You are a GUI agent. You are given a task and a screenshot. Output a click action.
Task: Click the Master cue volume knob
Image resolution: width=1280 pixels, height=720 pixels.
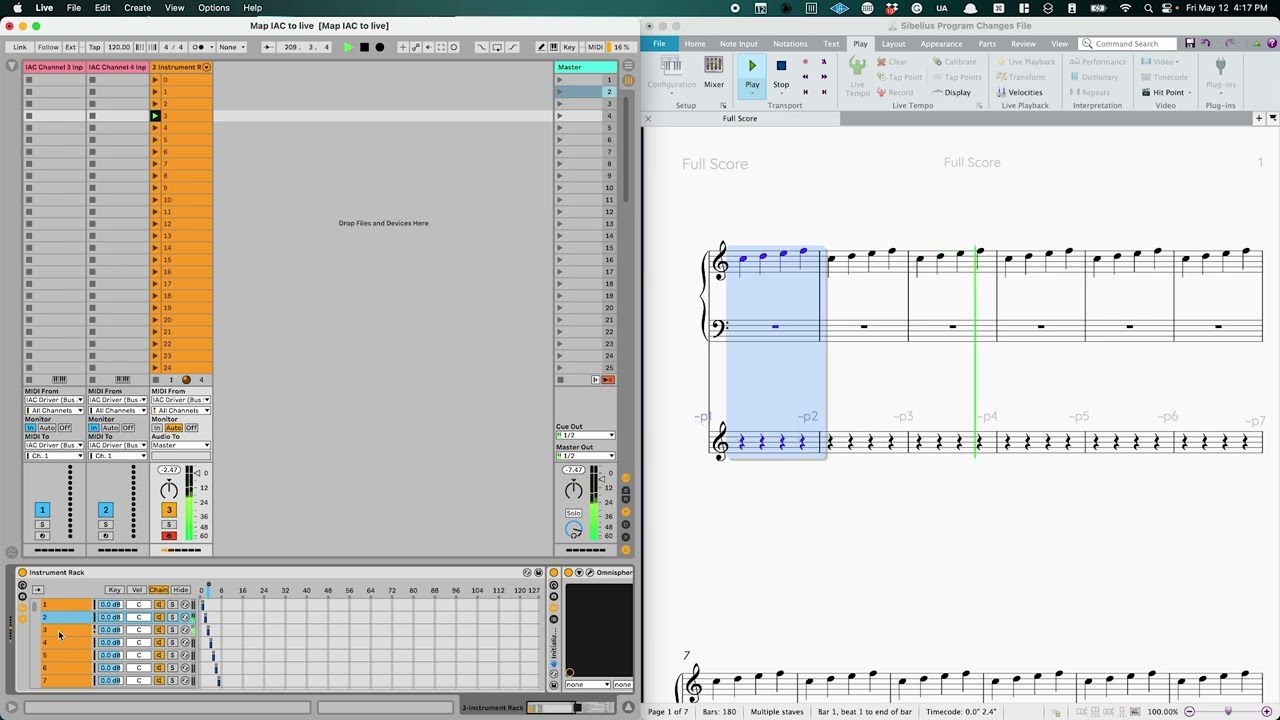(573, 530)
